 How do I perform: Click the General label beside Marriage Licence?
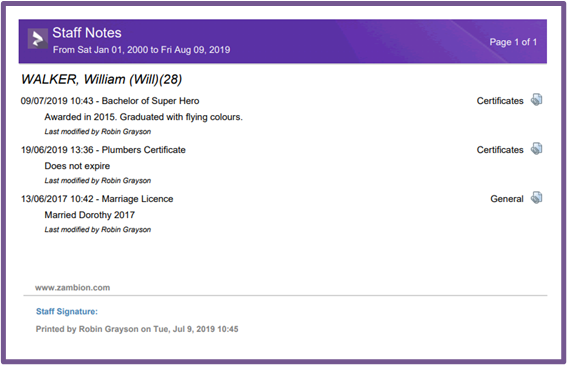coord(507,199)
